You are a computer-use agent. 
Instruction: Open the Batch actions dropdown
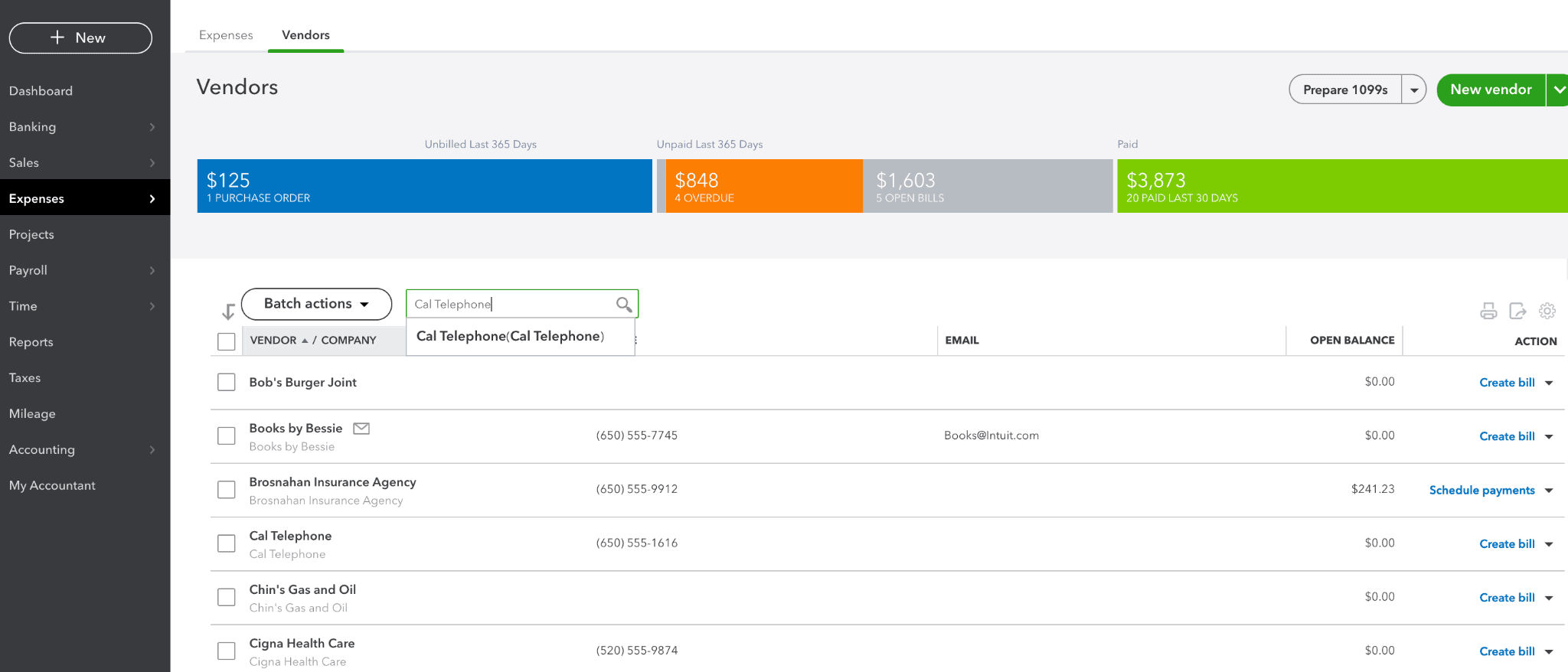coord(316,304)
